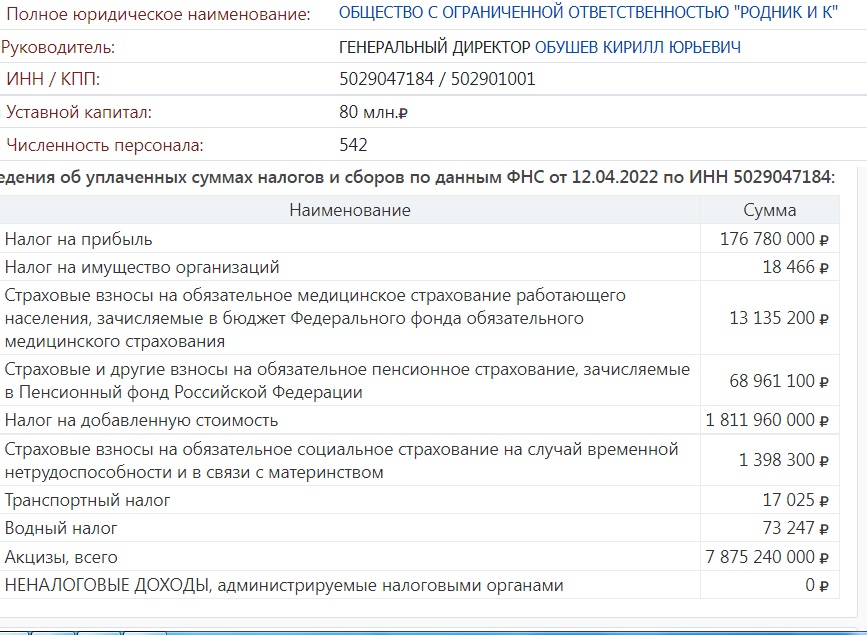Select the Водный налог row label
This screenshot has width=867, height=635.
pos(61,528)
